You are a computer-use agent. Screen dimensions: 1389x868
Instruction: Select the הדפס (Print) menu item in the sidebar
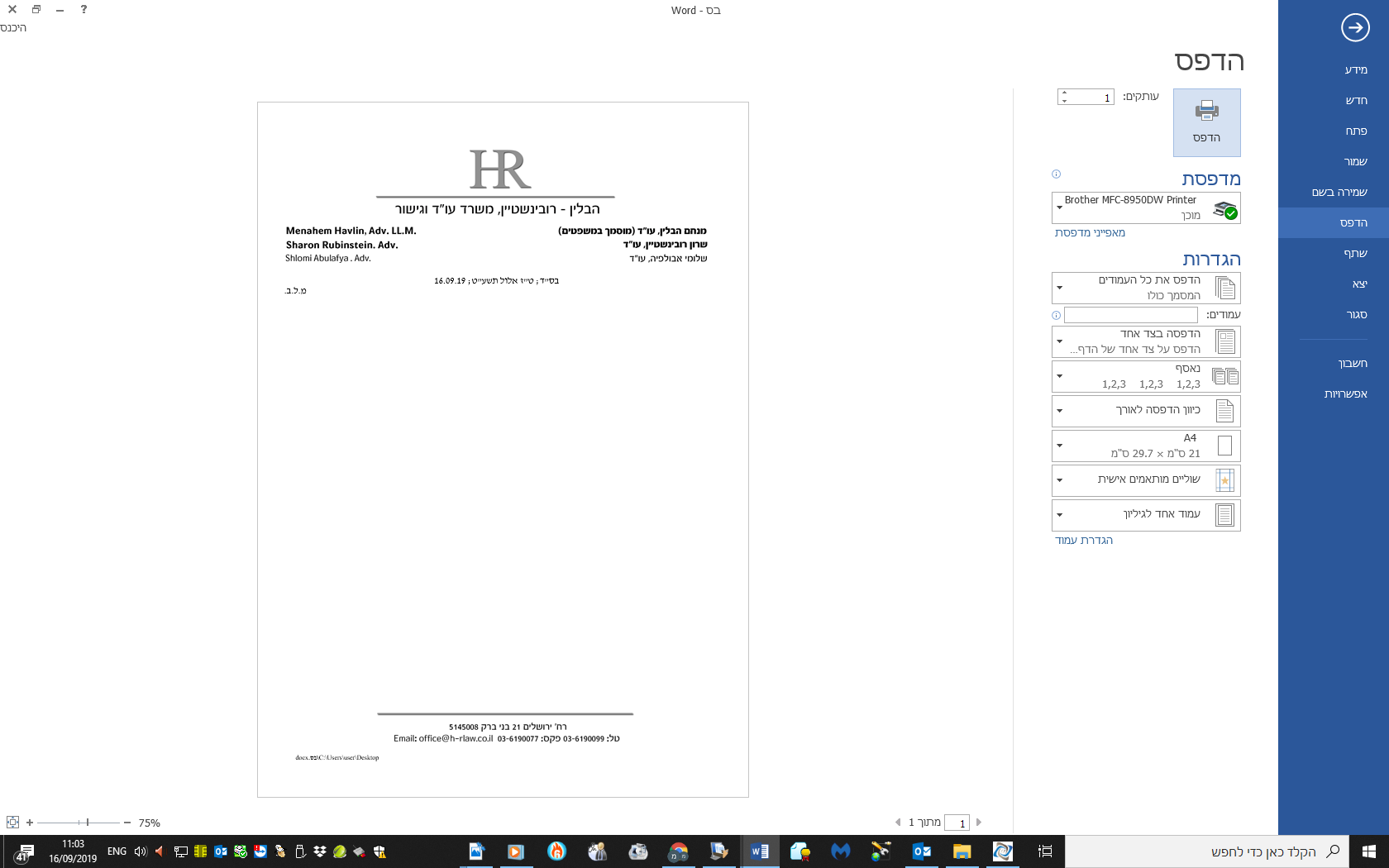(x=1334, y=223)
